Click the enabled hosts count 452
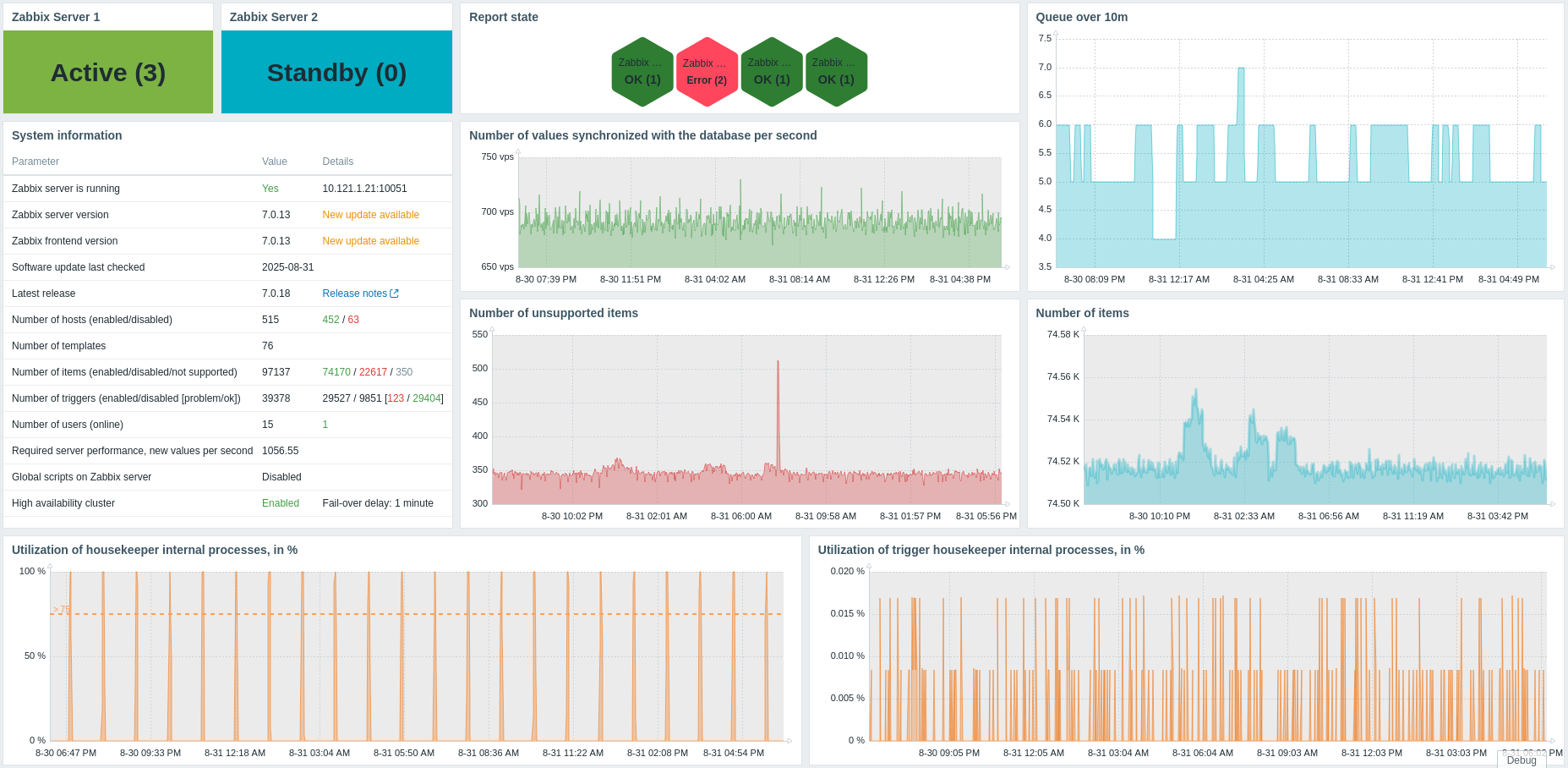 click(x=331, y=320)
